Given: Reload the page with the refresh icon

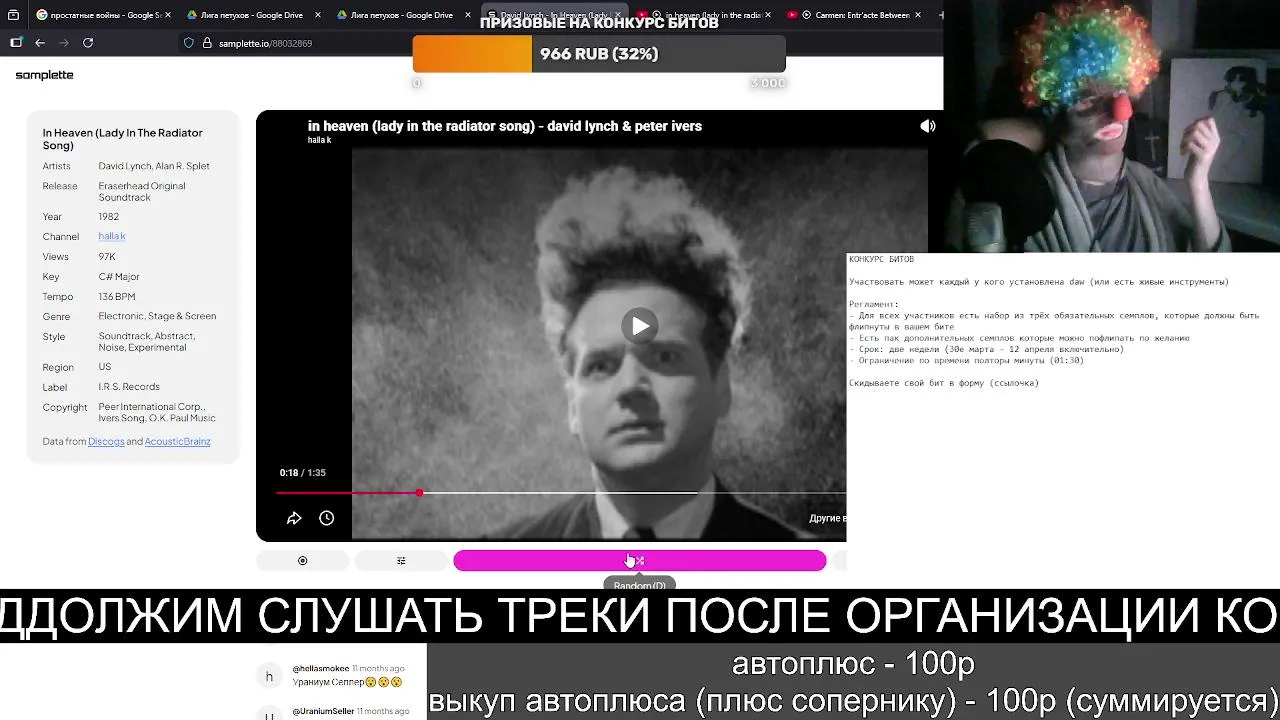Looking at the screenshot, I should point(88,43).
